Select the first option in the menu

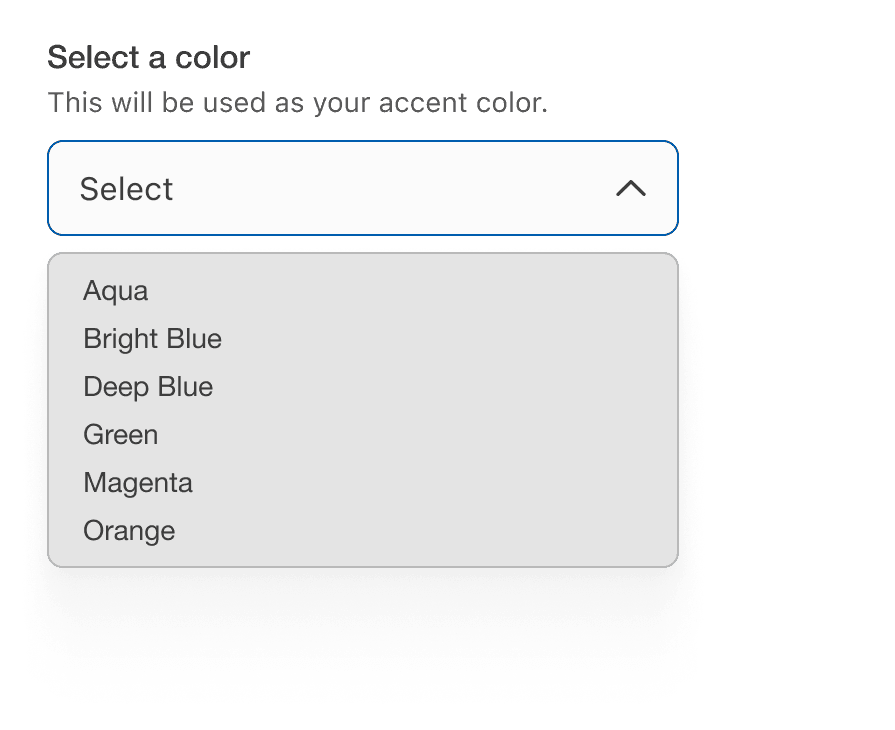coord(115,291)
